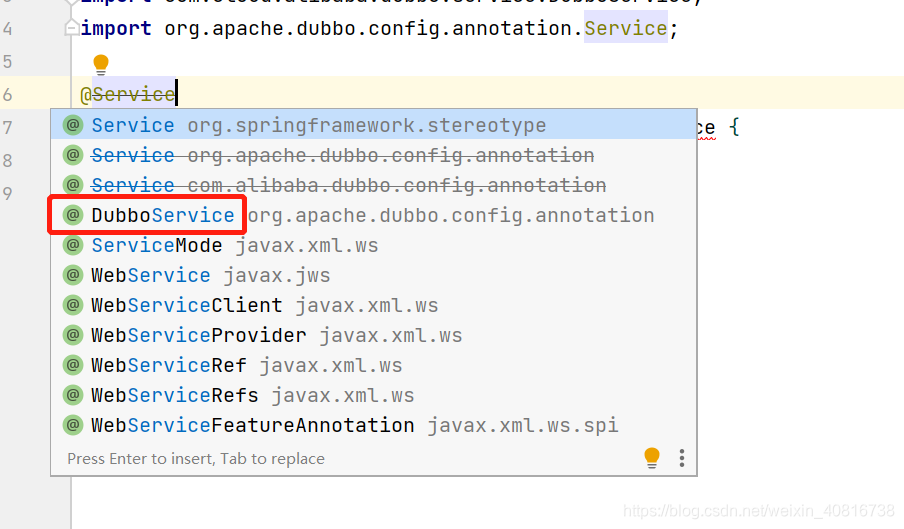Select Service from org.springframework.stereotype
The width and height of the screenshot is (904, 529).
[x=374, y=125]
